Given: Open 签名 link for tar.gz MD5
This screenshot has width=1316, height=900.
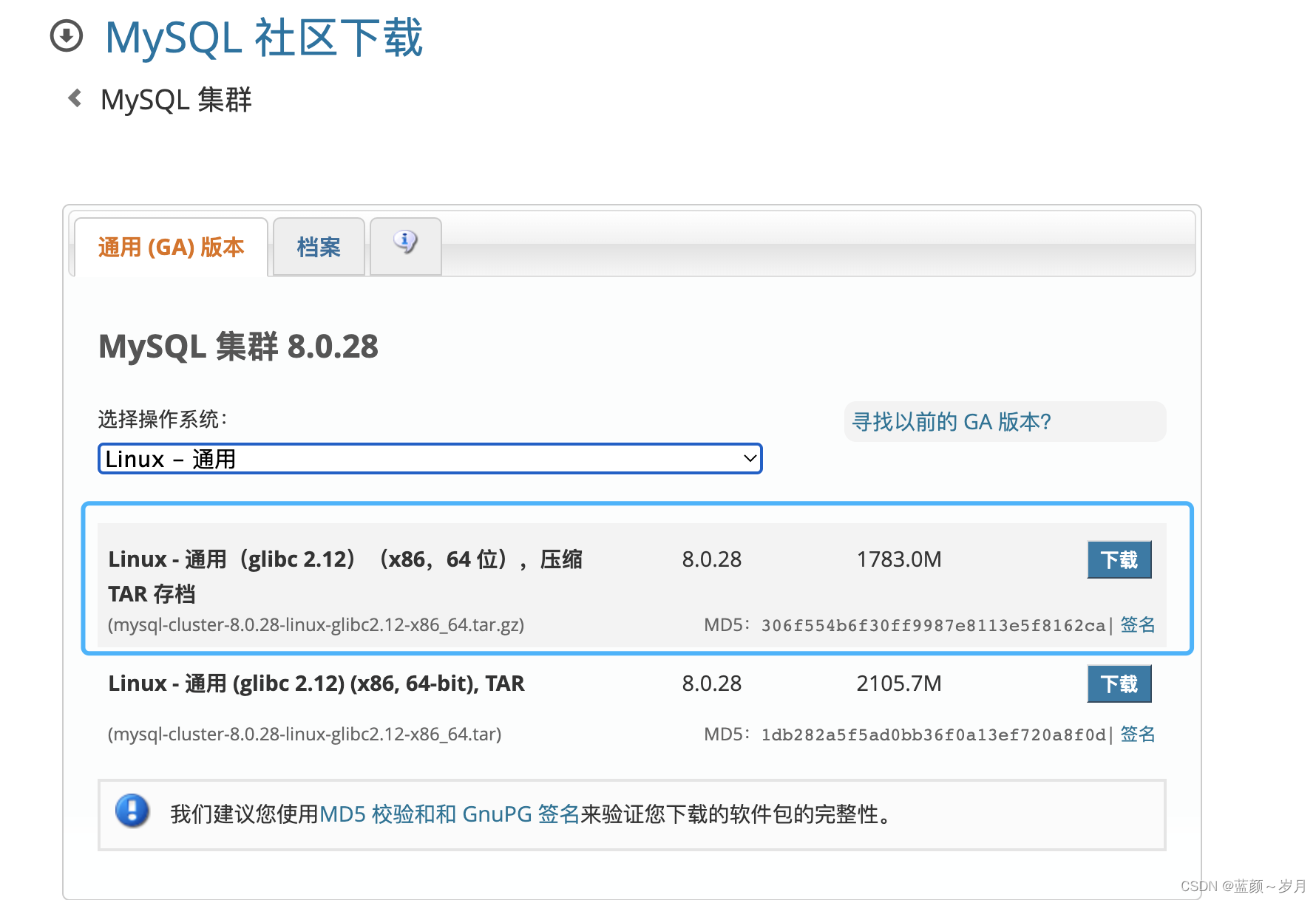Looking at the screenshot, I should pyautogui.click(x=1138, y=625).
